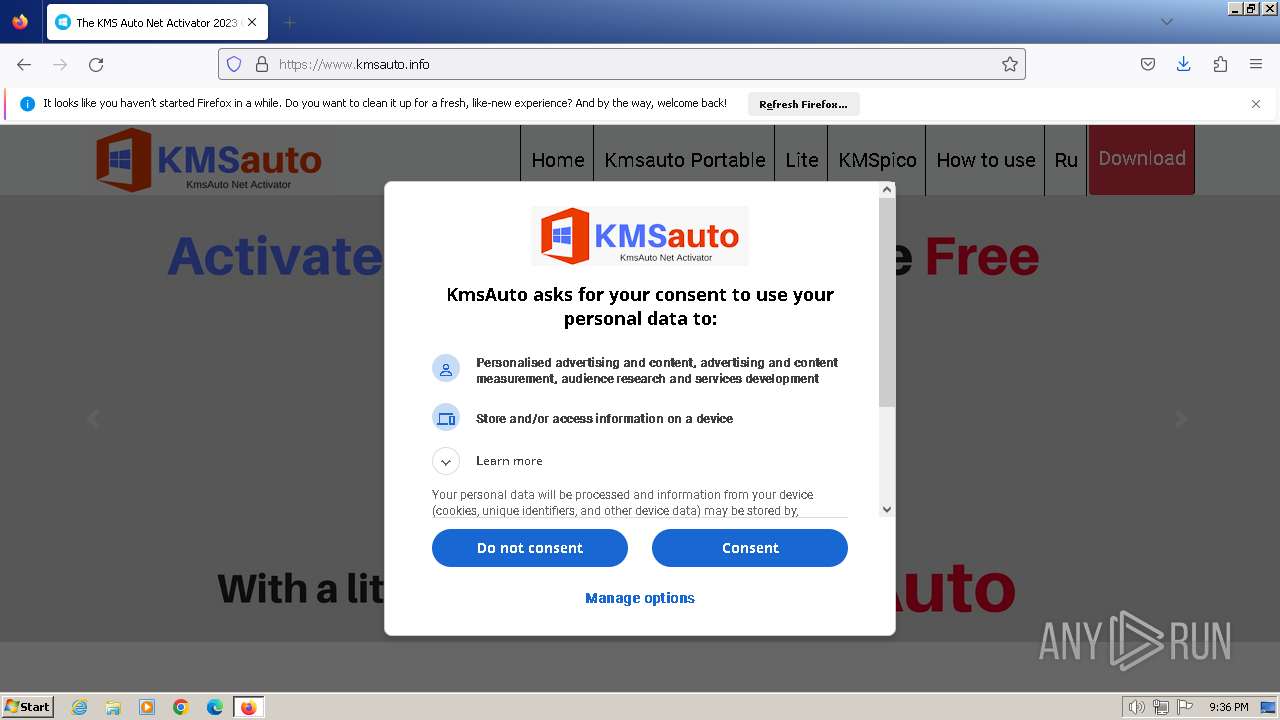Click Do not consent button

(530, 548)
